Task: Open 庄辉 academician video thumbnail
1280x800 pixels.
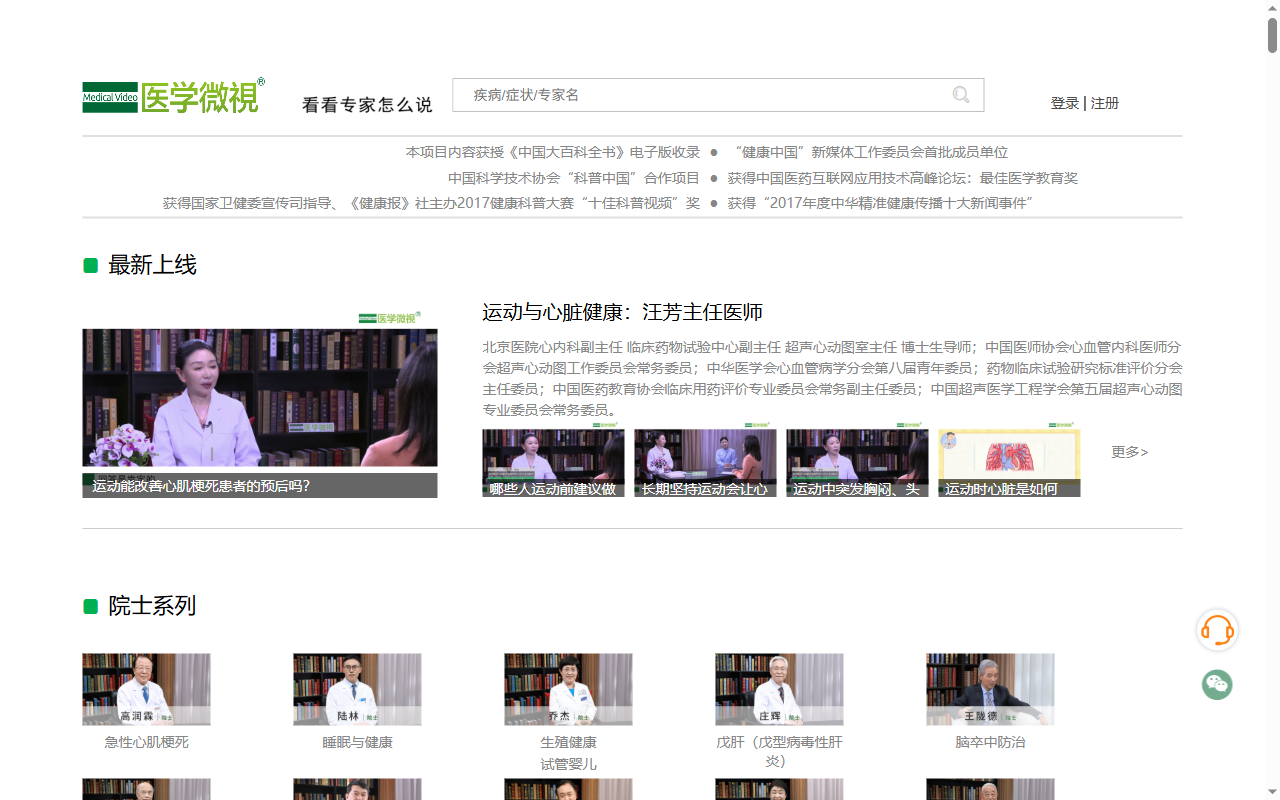Action: coord(779,689)
